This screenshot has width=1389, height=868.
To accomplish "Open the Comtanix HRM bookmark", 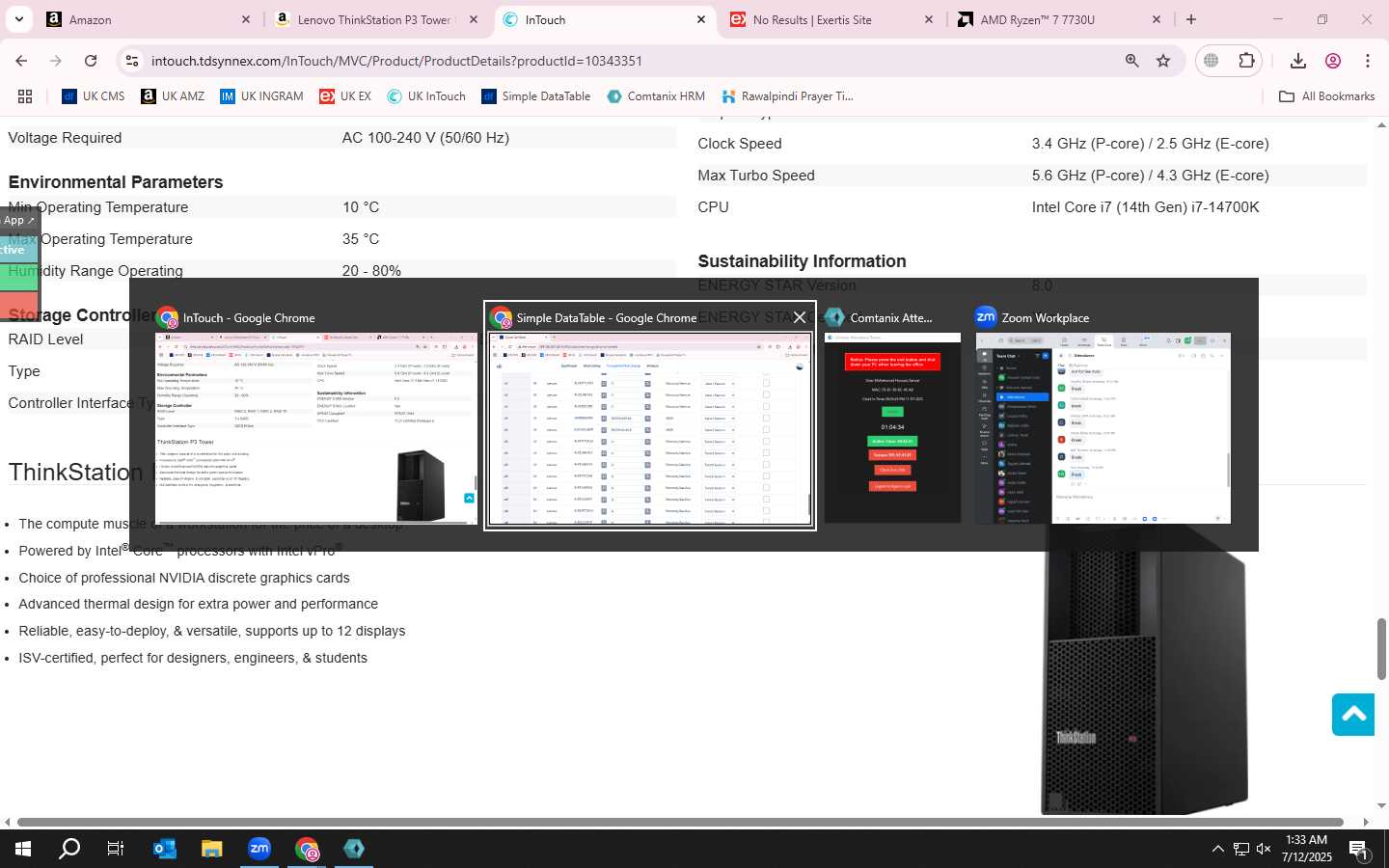I will pyautogui.click(x=656, y=96).
